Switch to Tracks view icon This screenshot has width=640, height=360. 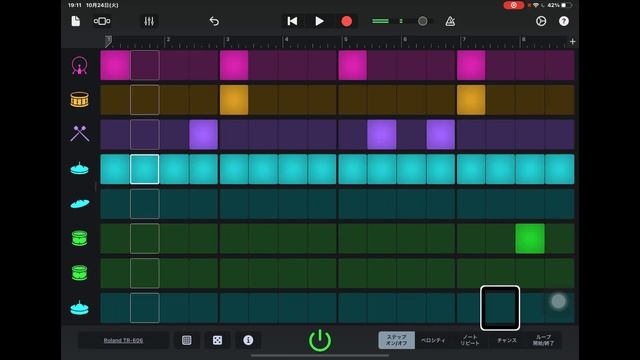coord(102,21)
